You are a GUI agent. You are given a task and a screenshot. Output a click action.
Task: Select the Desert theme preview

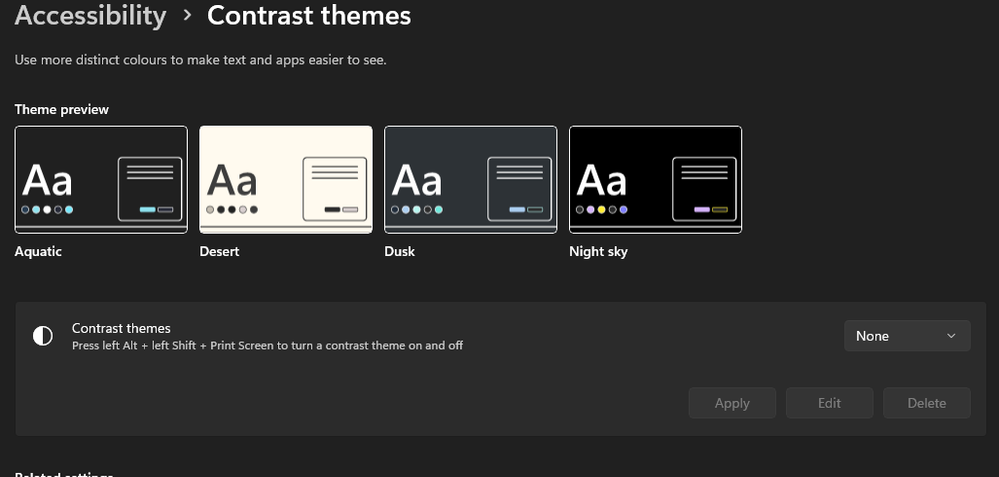tap(286, 180)
